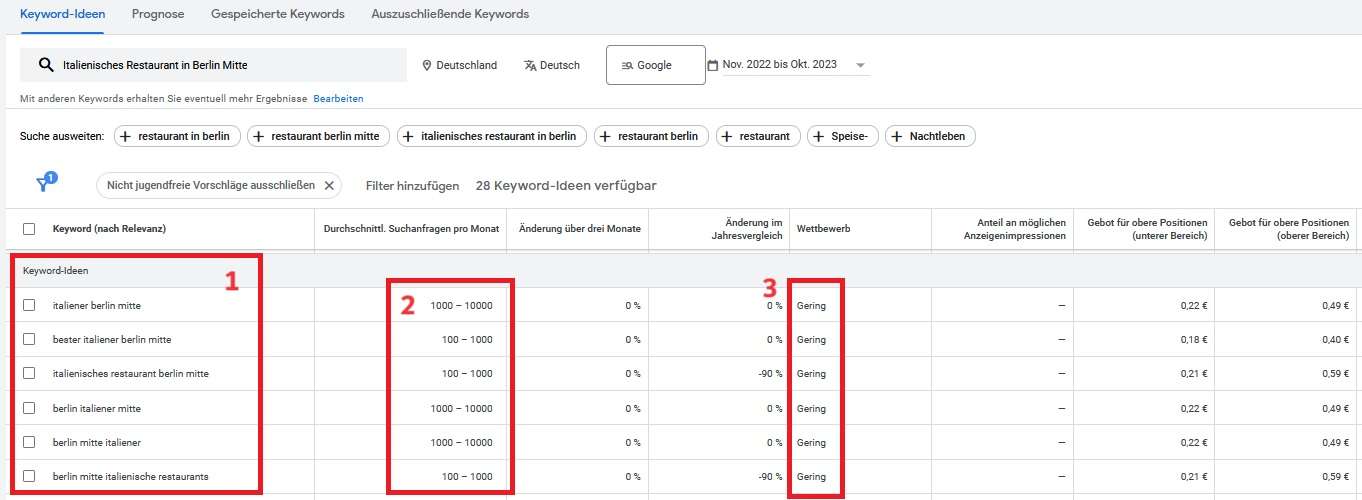Open the date range dropdown arrow

(860, 66)
